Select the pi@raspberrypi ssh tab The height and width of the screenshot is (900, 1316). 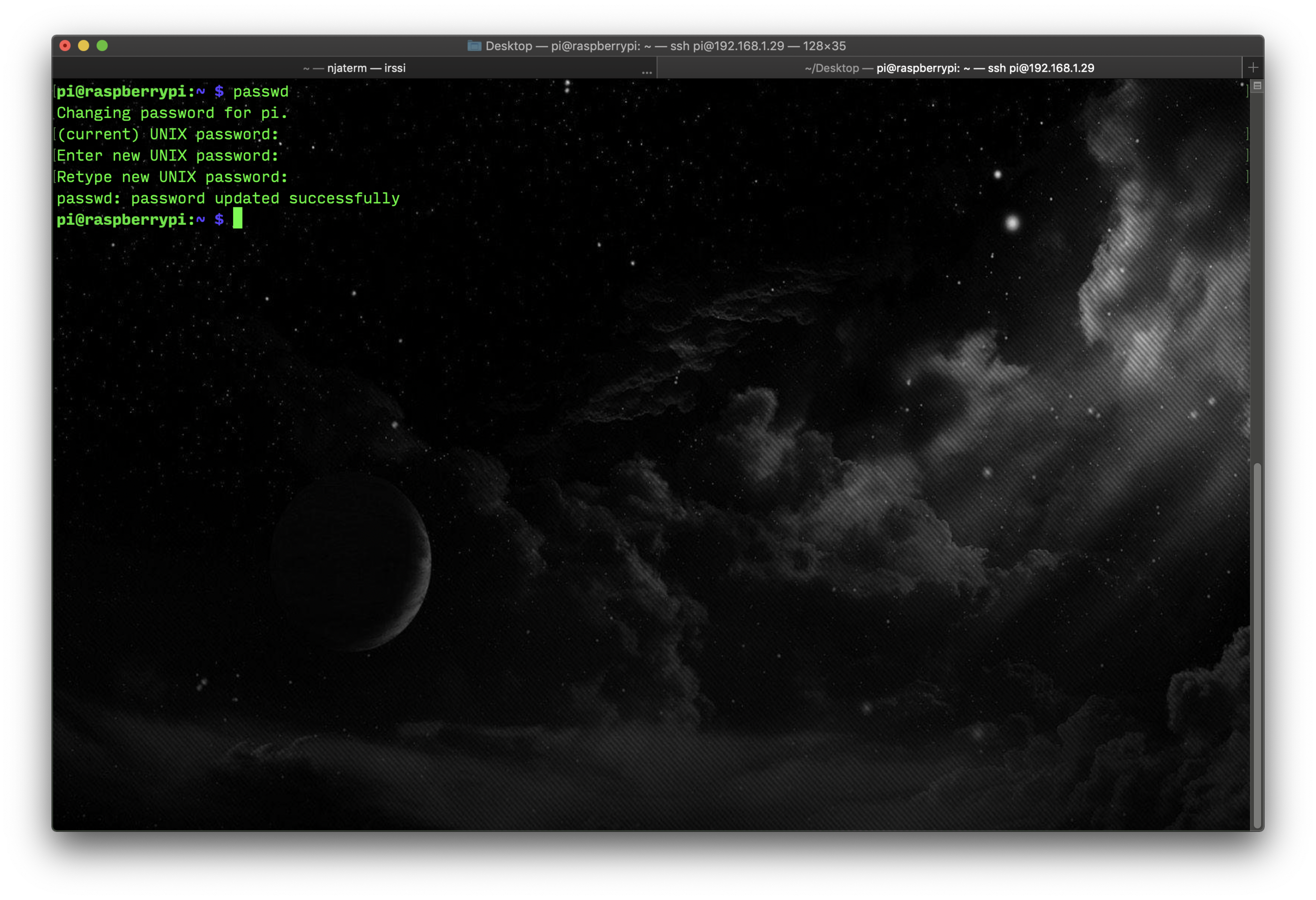(x=949, y=68)
